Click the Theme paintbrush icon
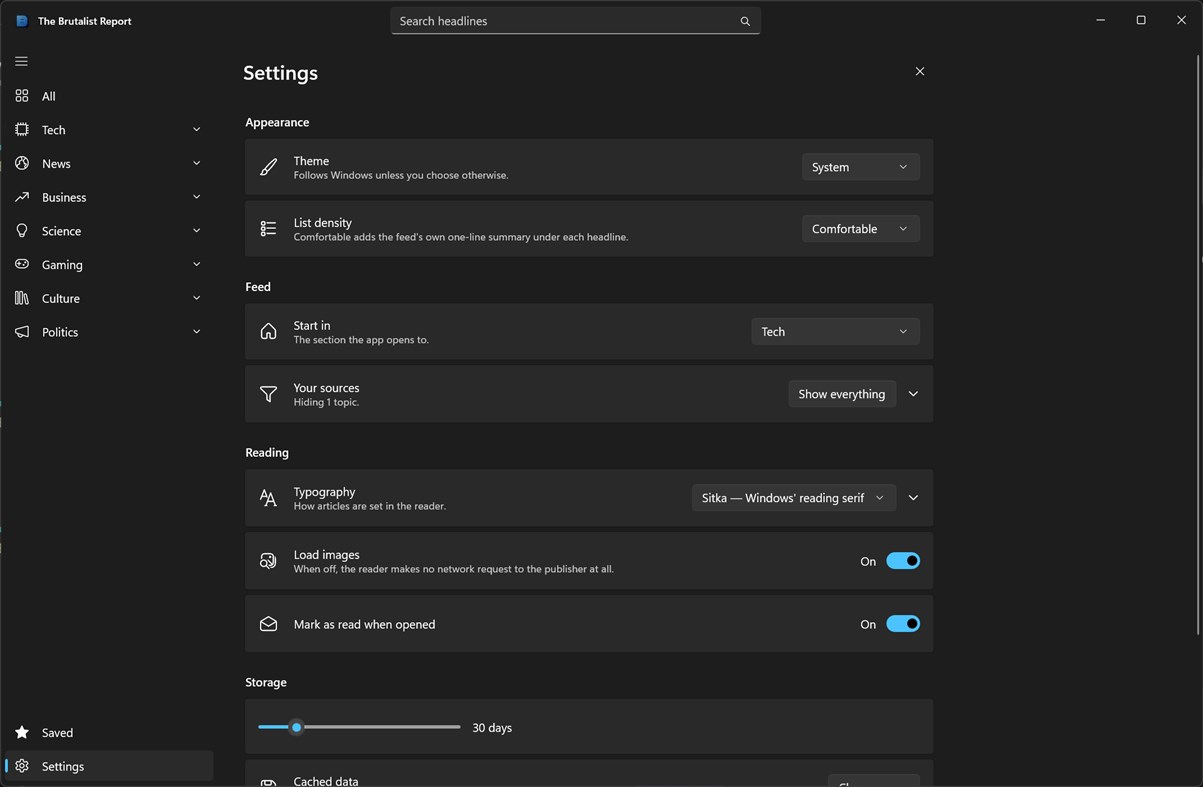The height and width of the screenshot is (787, 1203). tap(268, 167)
